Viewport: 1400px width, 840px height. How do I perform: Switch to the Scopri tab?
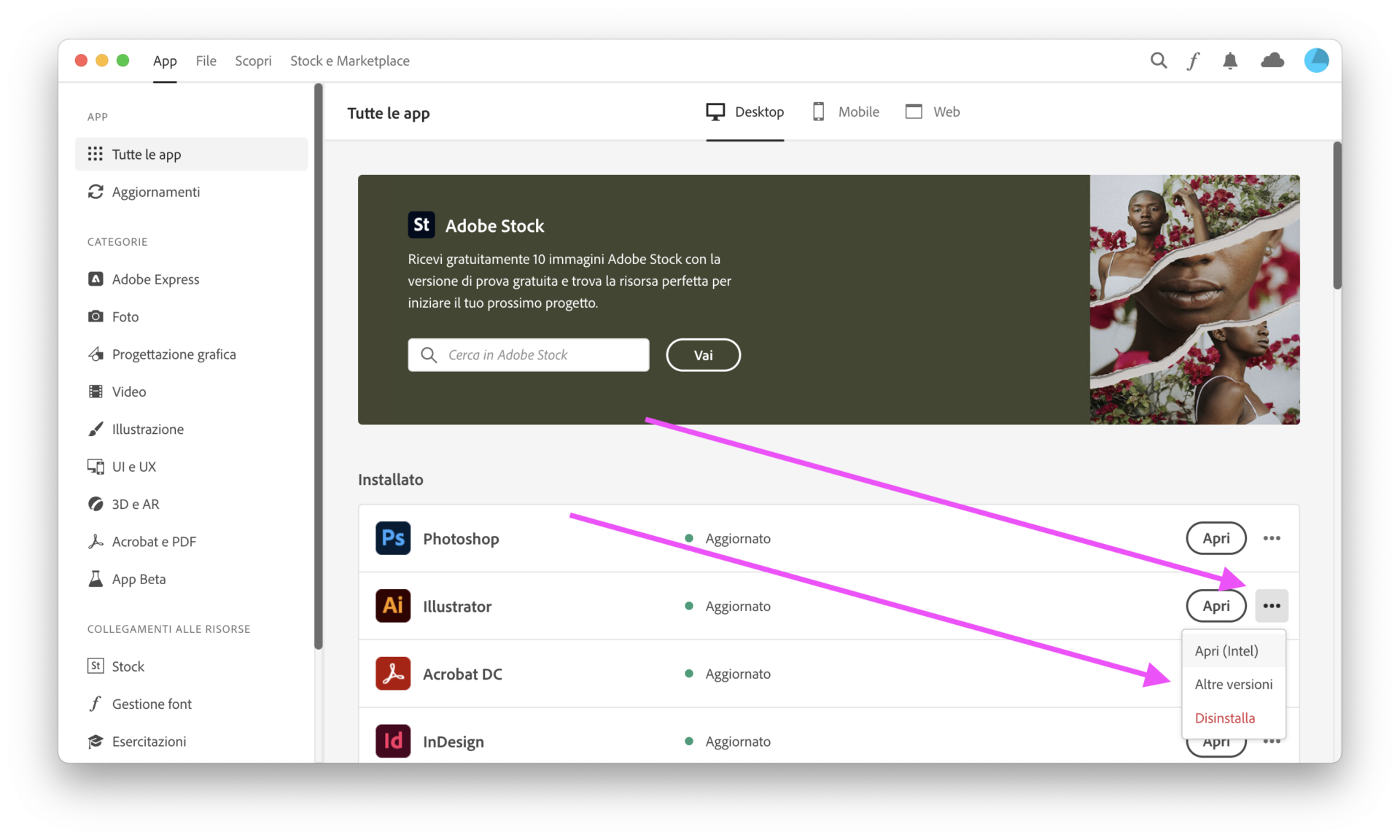(x=253, y=61)
